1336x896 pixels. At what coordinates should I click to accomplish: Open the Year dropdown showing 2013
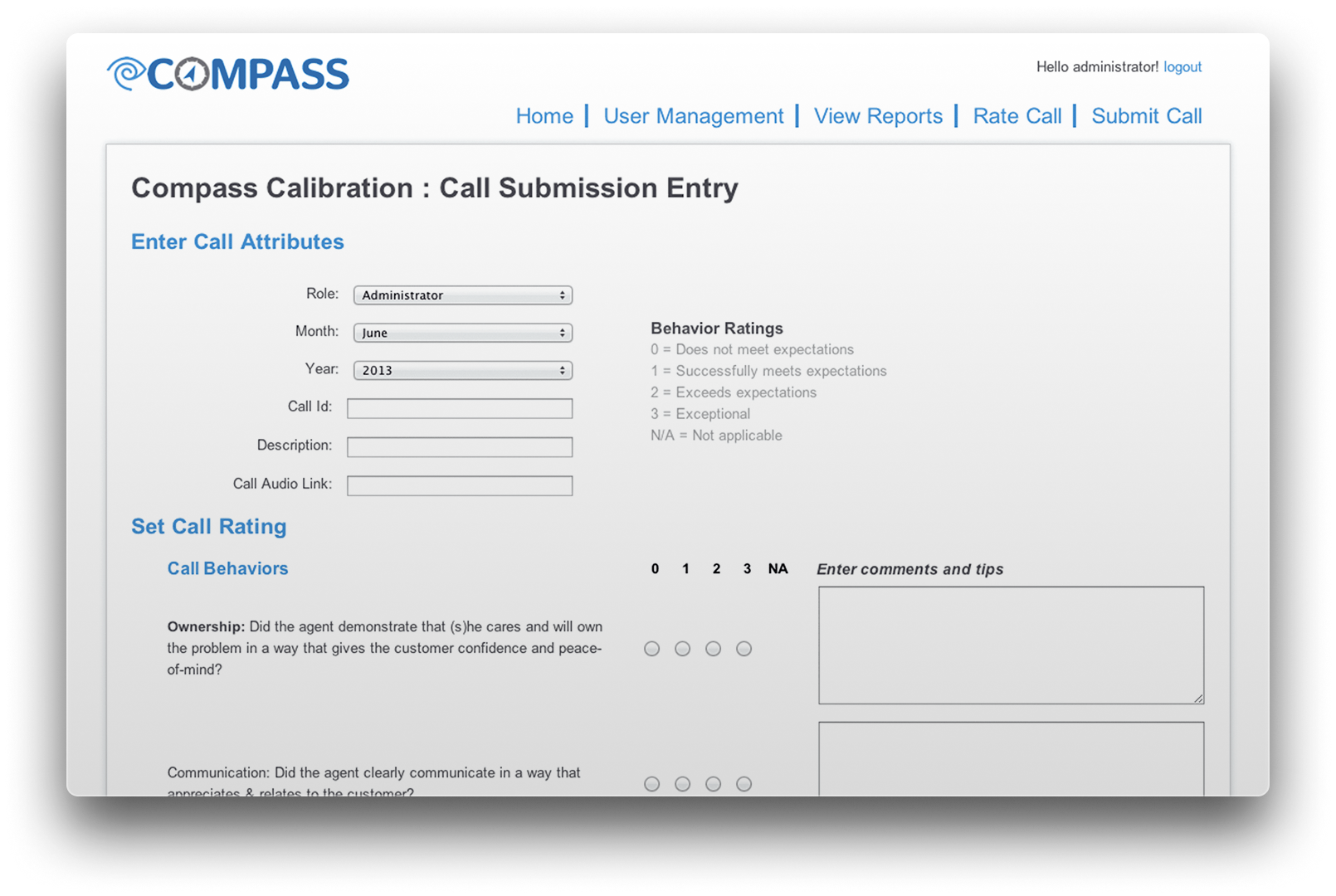[463, 370]
